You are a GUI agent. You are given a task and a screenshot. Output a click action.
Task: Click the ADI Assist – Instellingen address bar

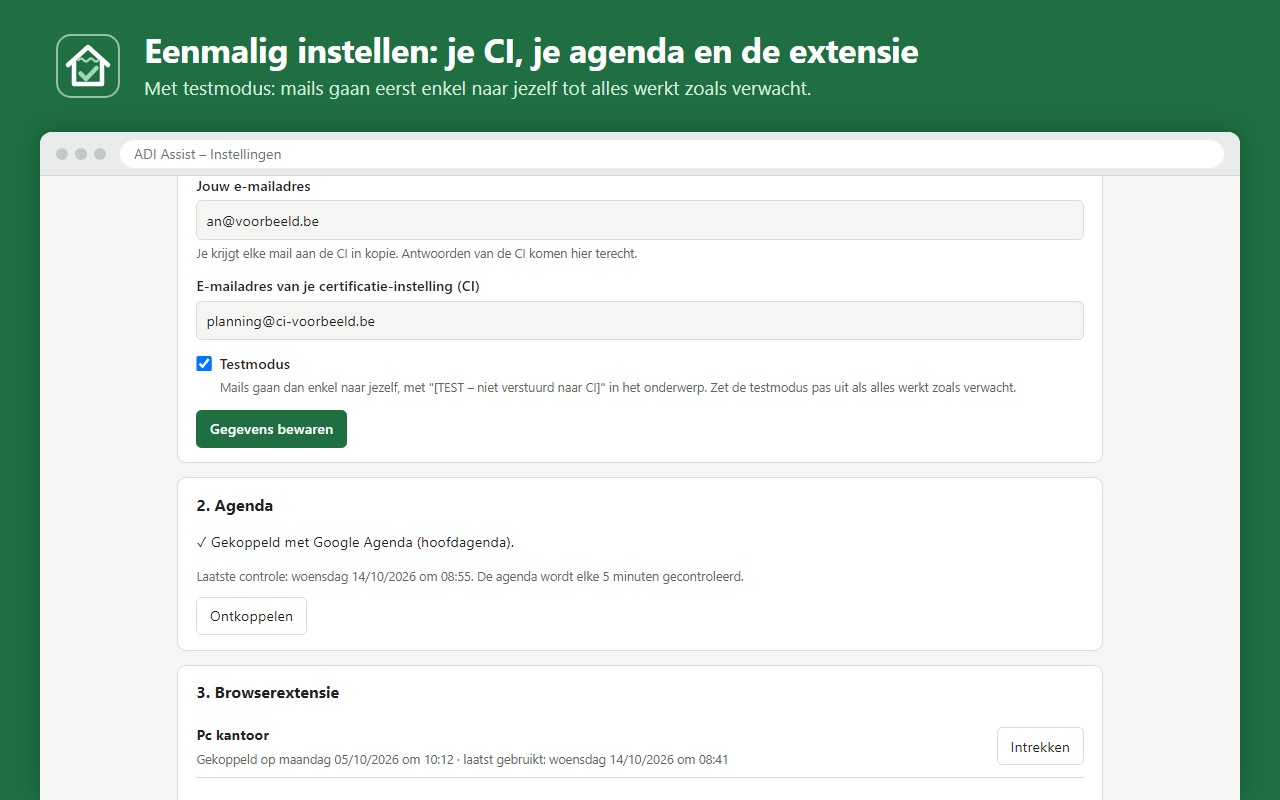coord(672,154)
